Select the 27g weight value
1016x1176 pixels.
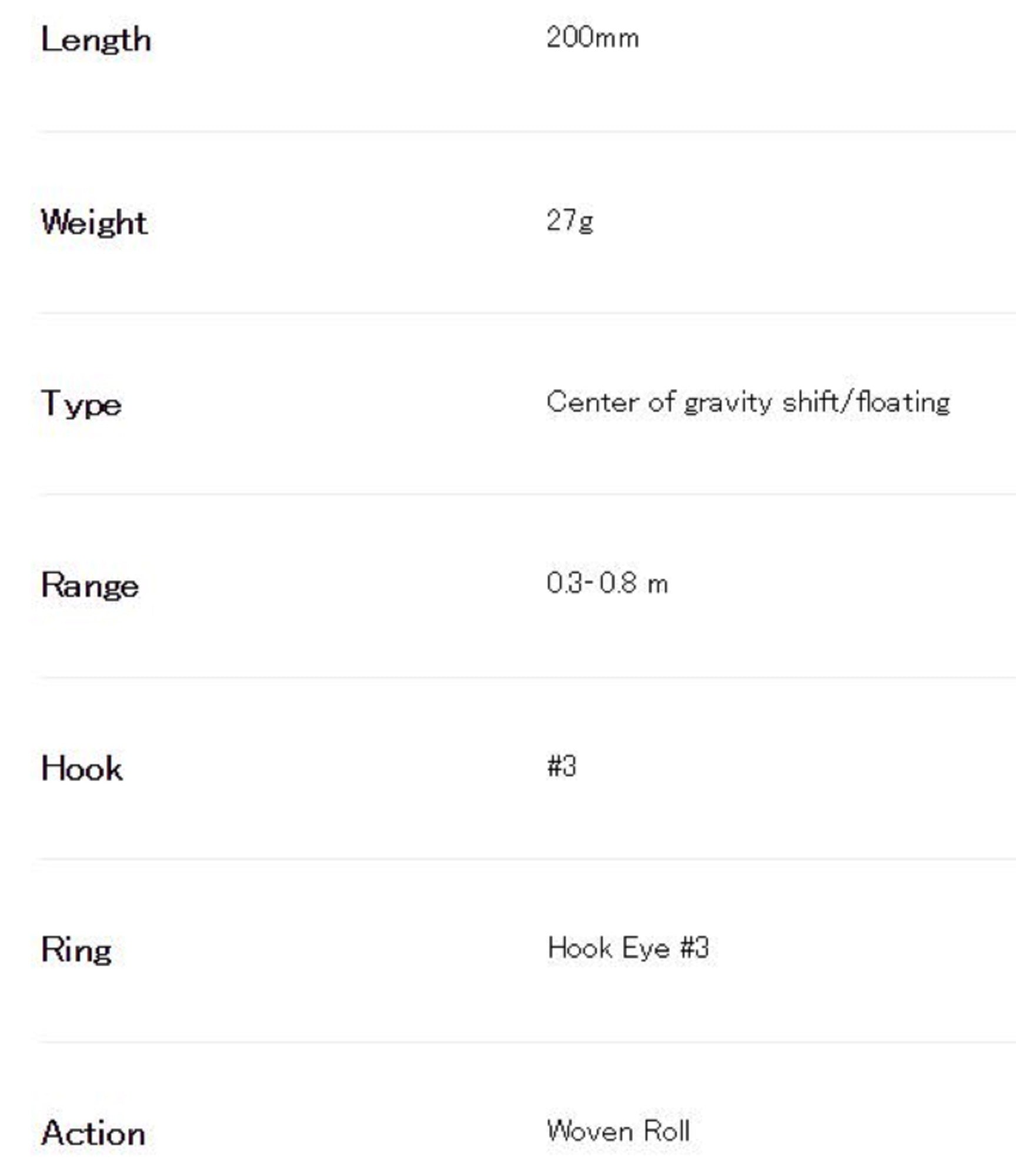coord(569,221)
